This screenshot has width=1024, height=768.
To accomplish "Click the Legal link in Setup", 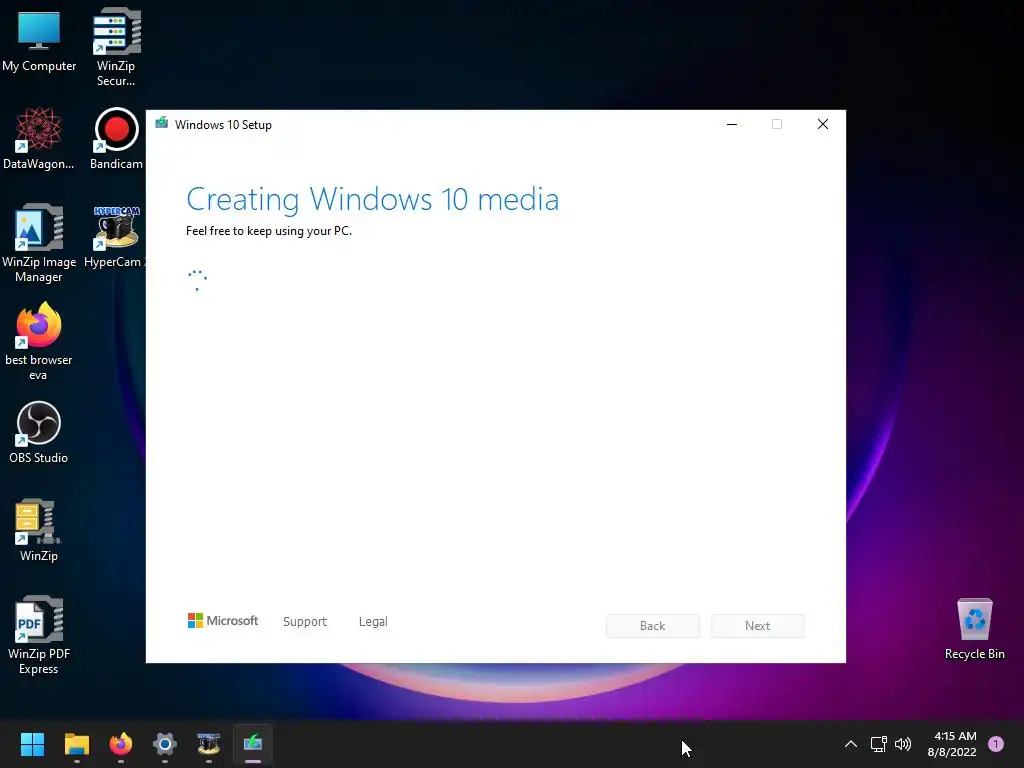I will [373, 622].
